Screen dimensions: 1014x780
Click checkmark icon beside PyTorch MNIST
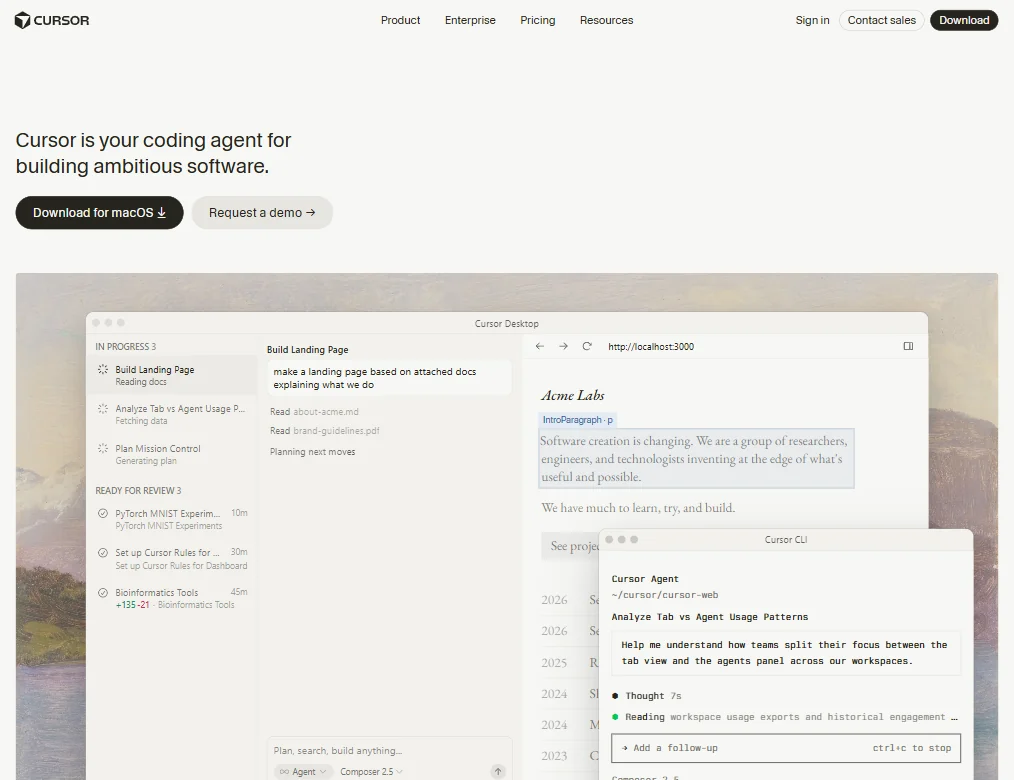pos(103,514)
